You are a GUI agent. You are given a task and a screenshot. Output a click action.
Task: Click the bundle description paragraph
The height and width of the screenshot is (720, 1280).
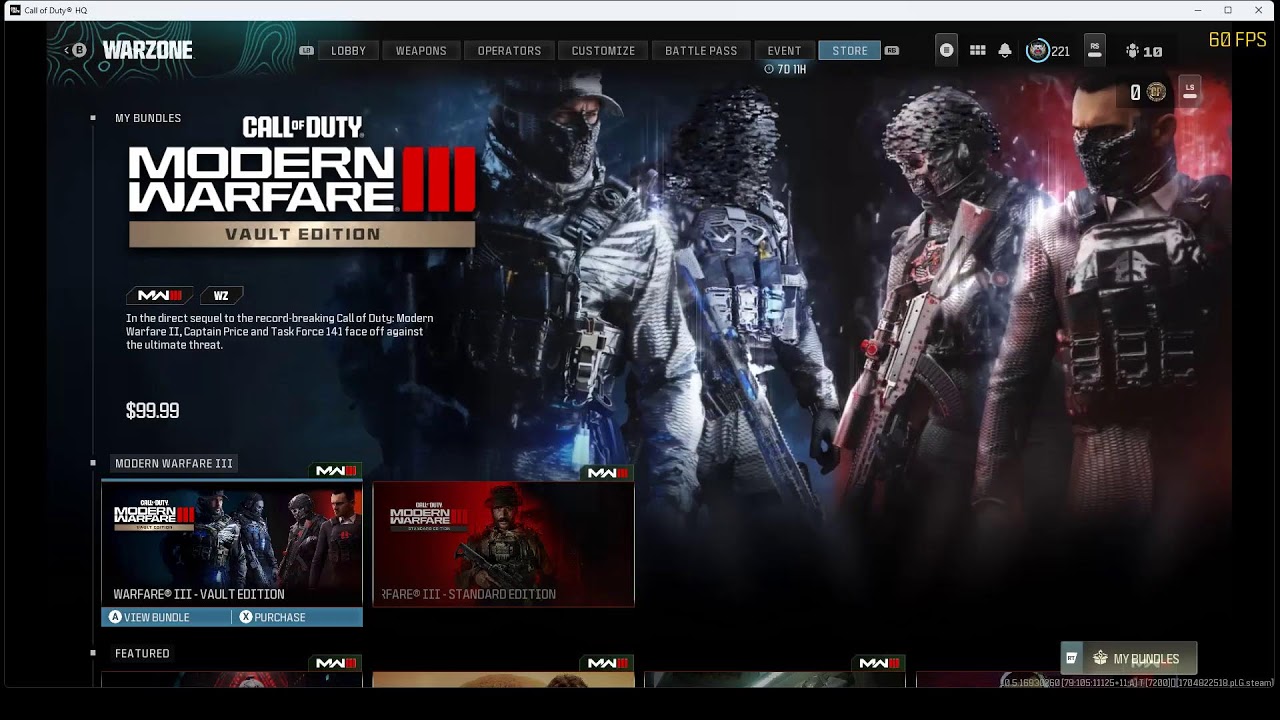pyautogui.click(x=280, y=331)
